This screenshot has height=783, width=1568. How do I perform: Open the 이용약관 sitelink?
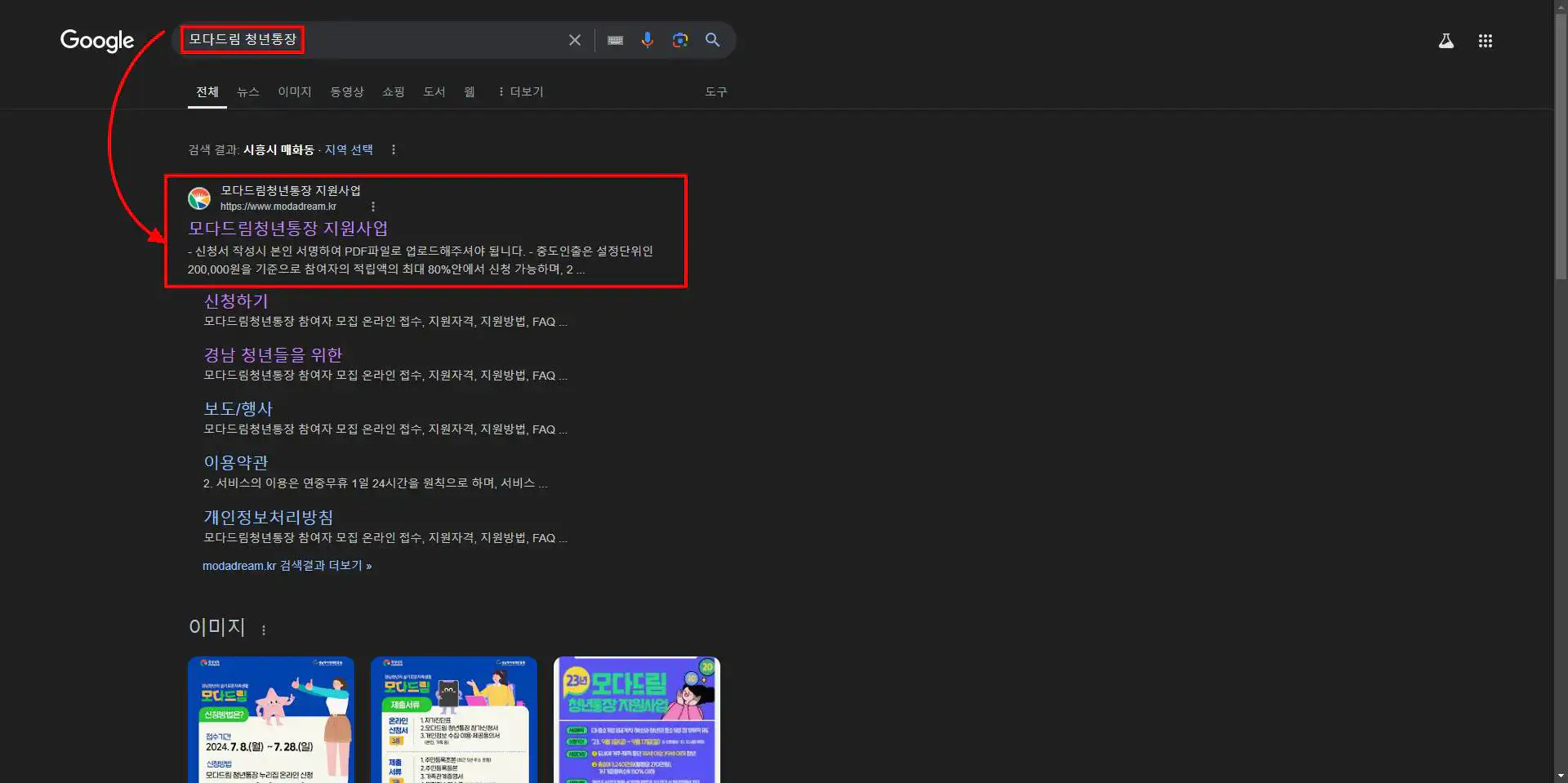pyautogui.click(x=236, y=463)
